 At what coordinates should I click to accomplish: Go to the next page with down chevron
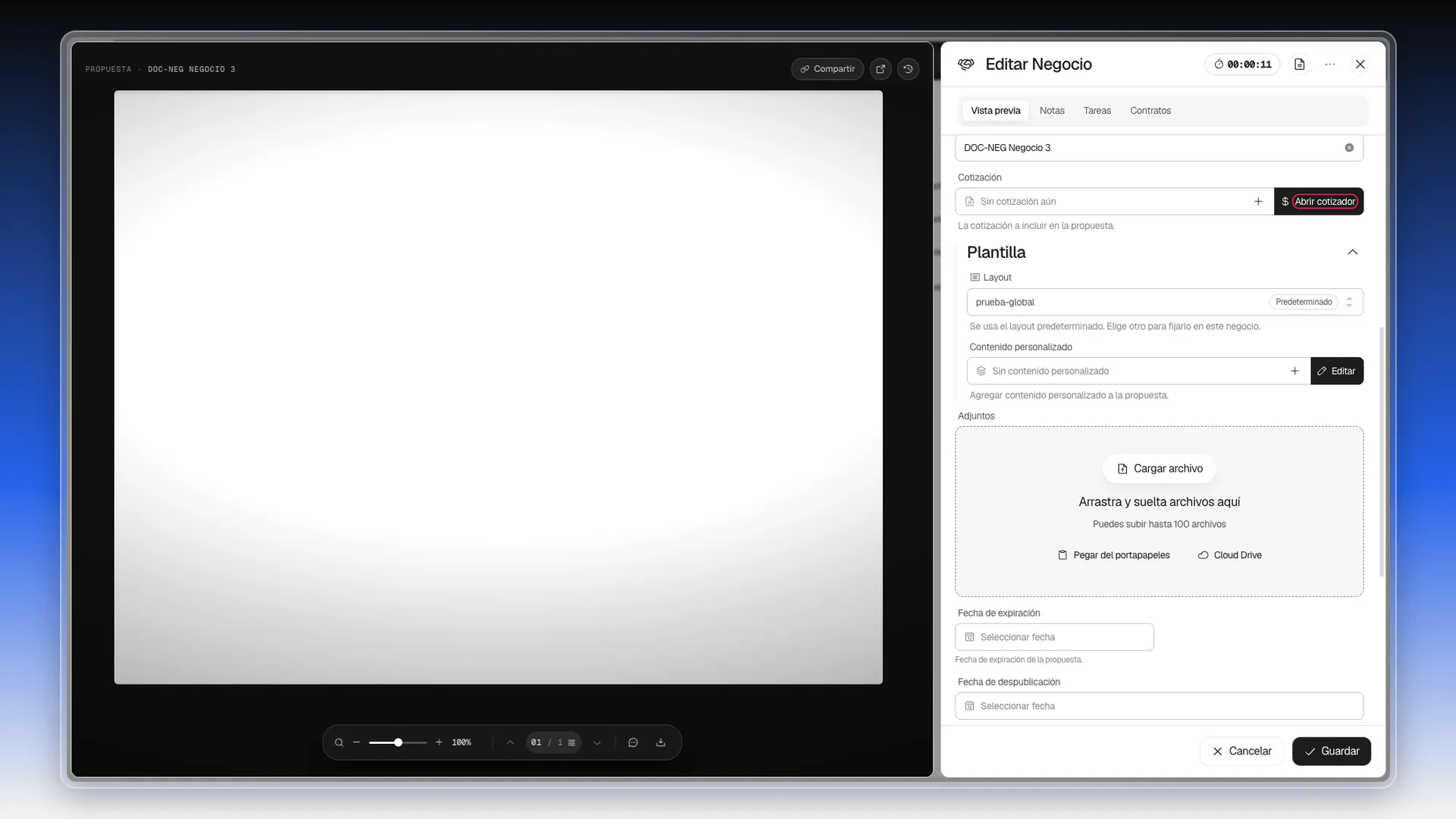597,742
